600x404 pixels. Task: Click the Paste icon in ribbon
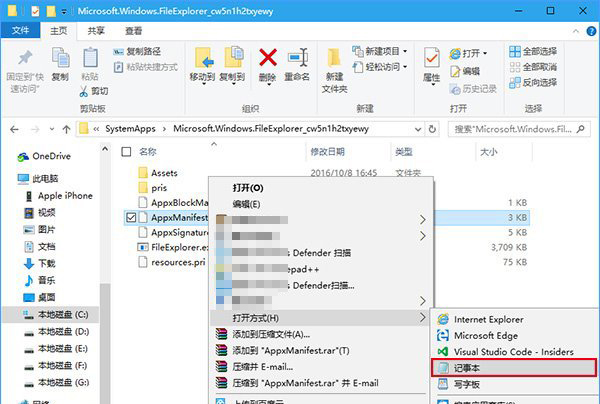(x=90, y=62)
